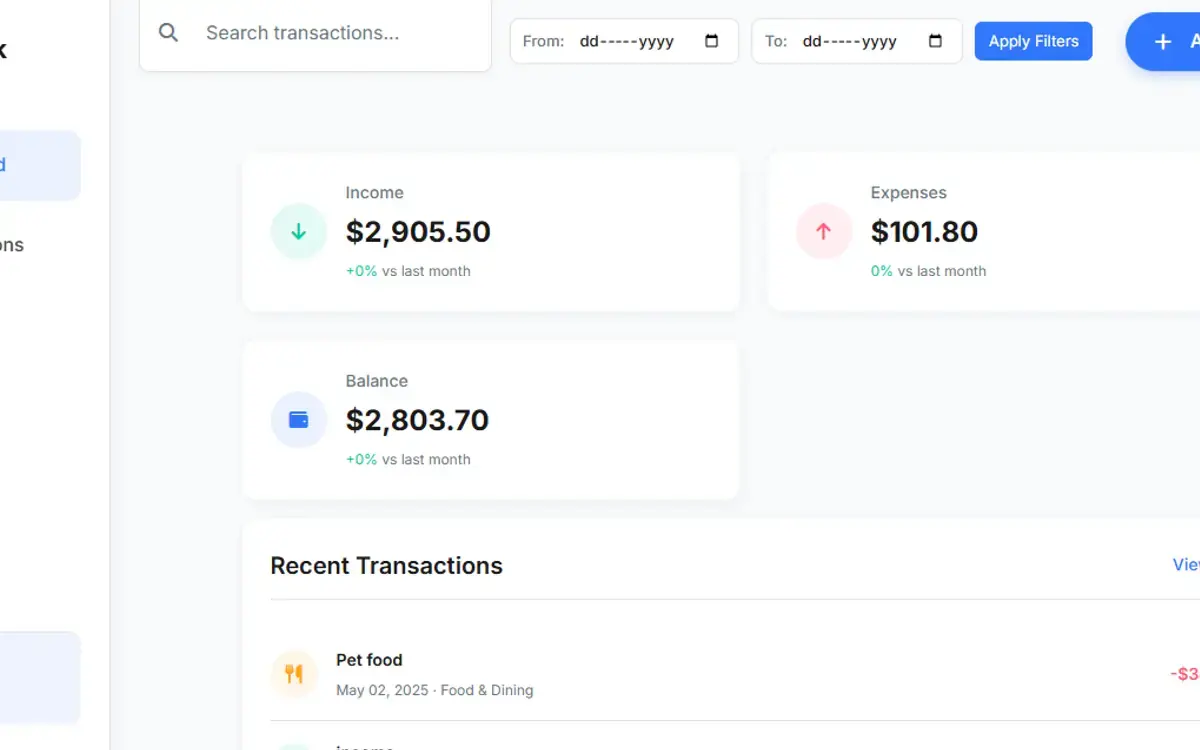Image resolution: width=1200 pixels, height=750 pixels.
Task: Apply the date filters
Action: coord(1033,41)
